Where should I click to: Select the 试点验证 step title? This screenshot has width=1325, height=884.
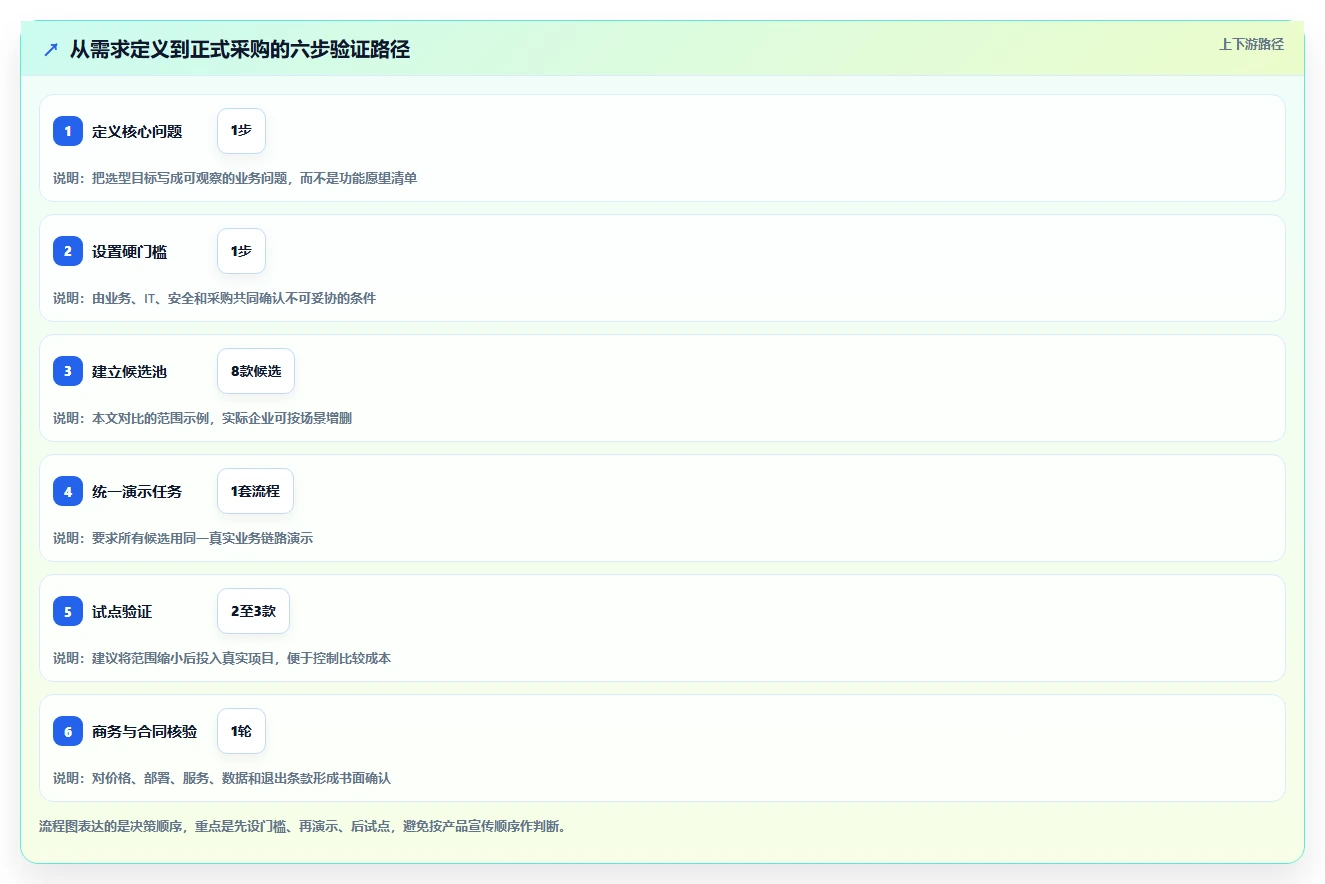[122, 611]
